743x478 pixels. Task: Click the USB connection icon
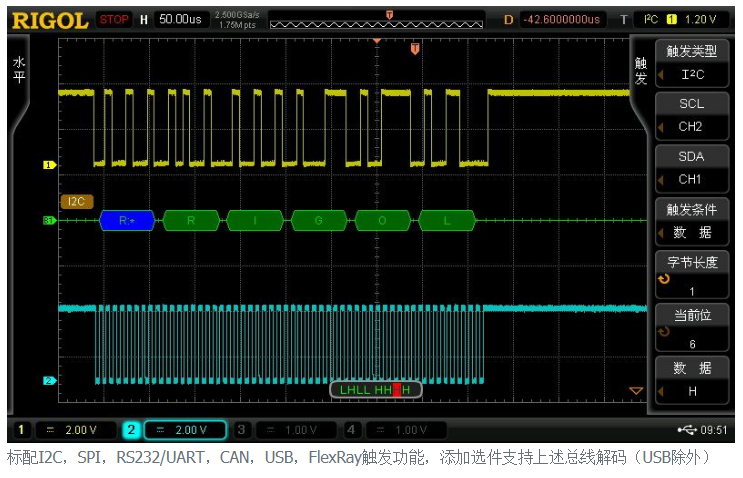click(687, 430)
